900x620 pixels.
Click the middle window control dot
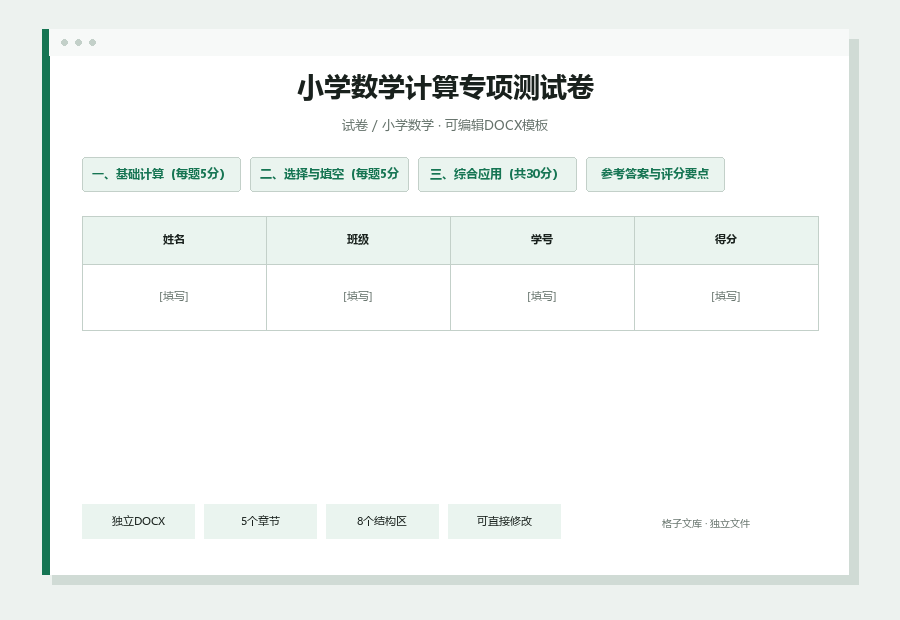(x=79, y=42)
